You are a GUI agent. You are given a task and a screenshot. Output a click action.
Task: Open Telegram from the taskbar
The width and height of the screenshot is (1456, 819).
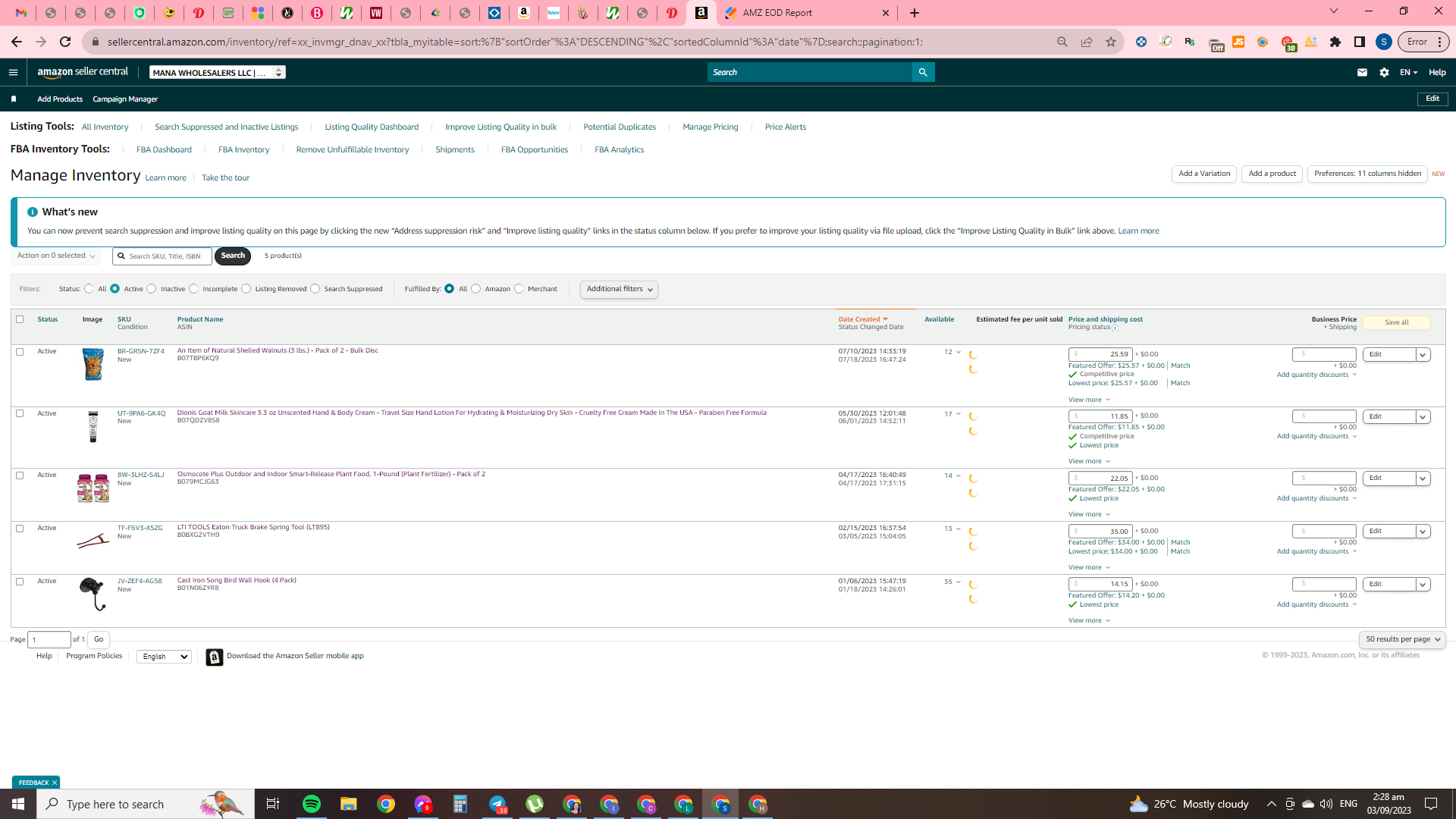tap(497, 804)
